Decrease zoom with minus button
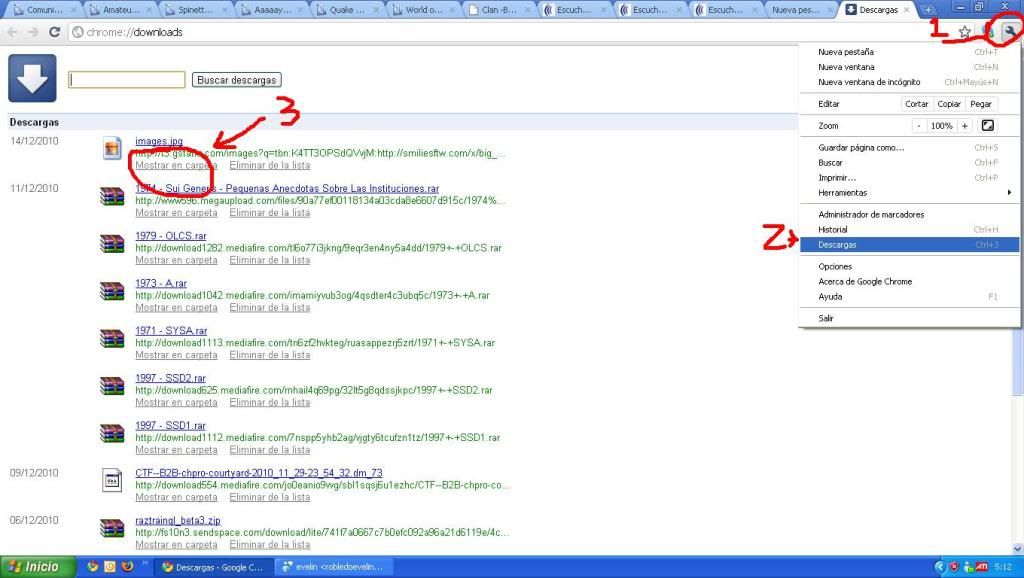This screenshot has width=1024, height=578. click(920, 125)
